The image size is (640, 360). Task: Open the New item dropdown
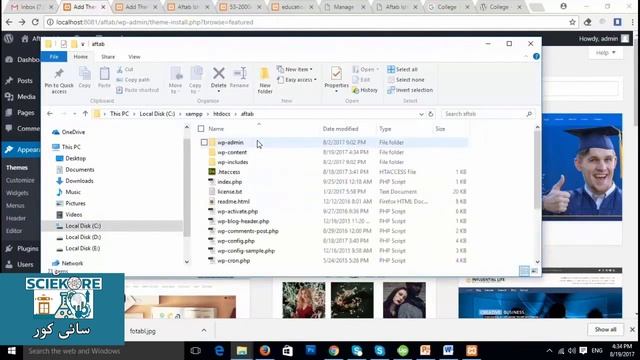click(x=295, y=69)
